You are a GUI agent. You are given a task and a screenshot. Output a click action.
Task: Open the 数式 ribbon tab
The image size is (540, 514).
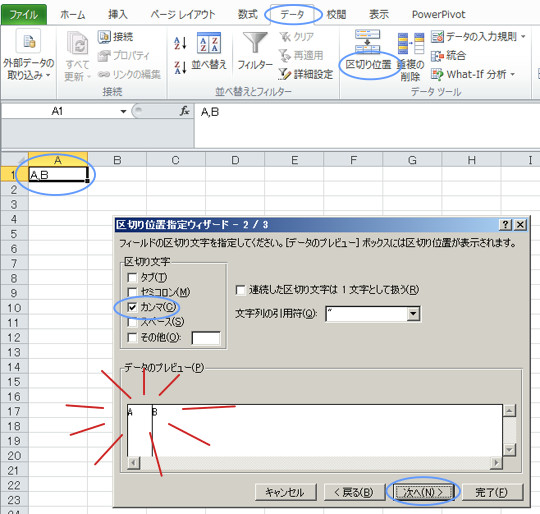[248, 14]
